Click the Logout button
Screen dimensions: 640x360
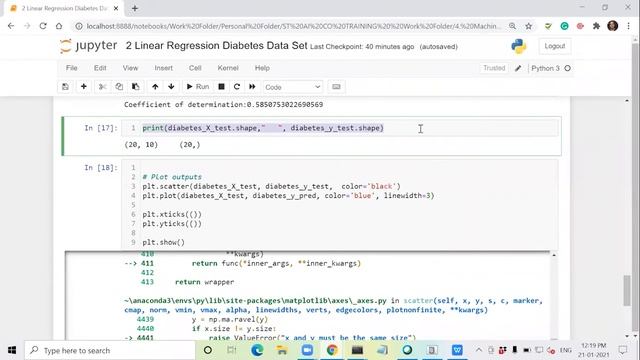click(x=555, y=46)
